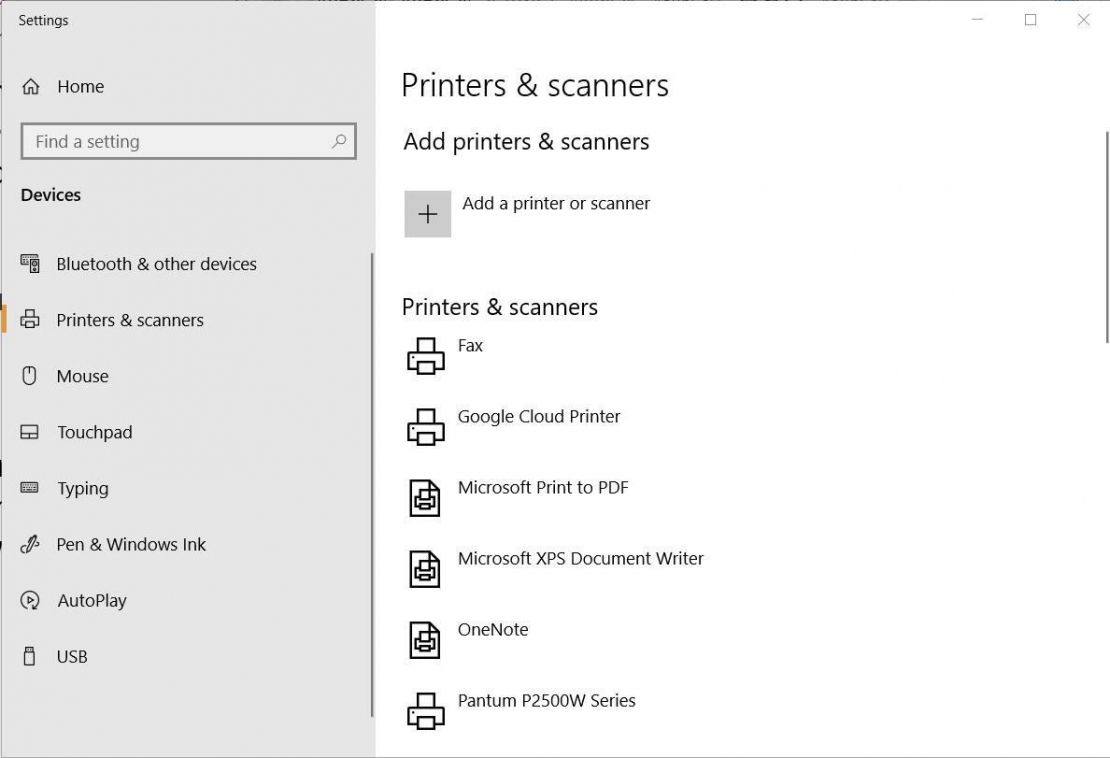Open Bluetooth & other devices settings
The width and height of the screenshot is (1110, 758).
(156, 264)
